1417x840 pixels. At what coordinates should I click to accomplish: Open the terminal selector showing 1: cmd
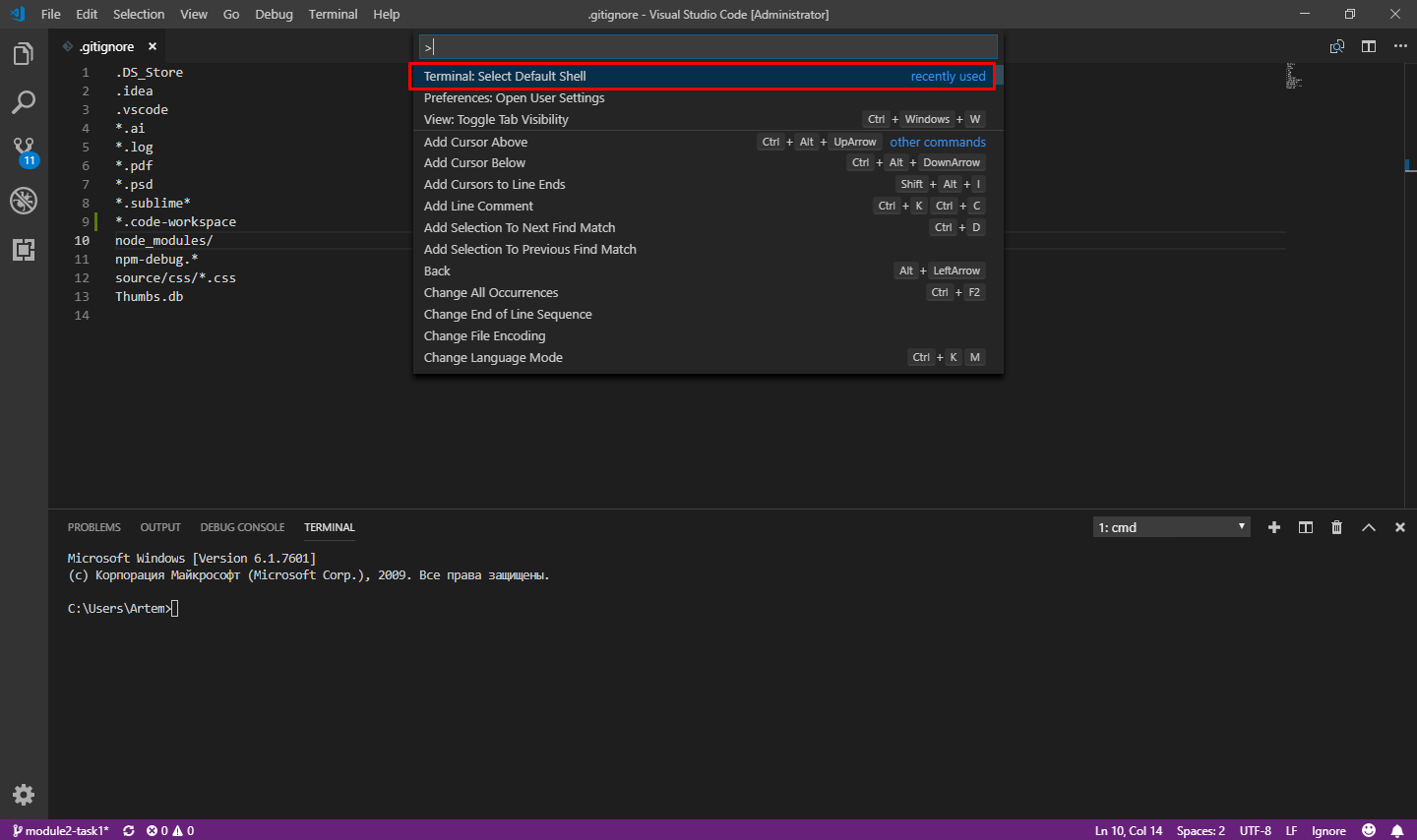click(1170, 526)
